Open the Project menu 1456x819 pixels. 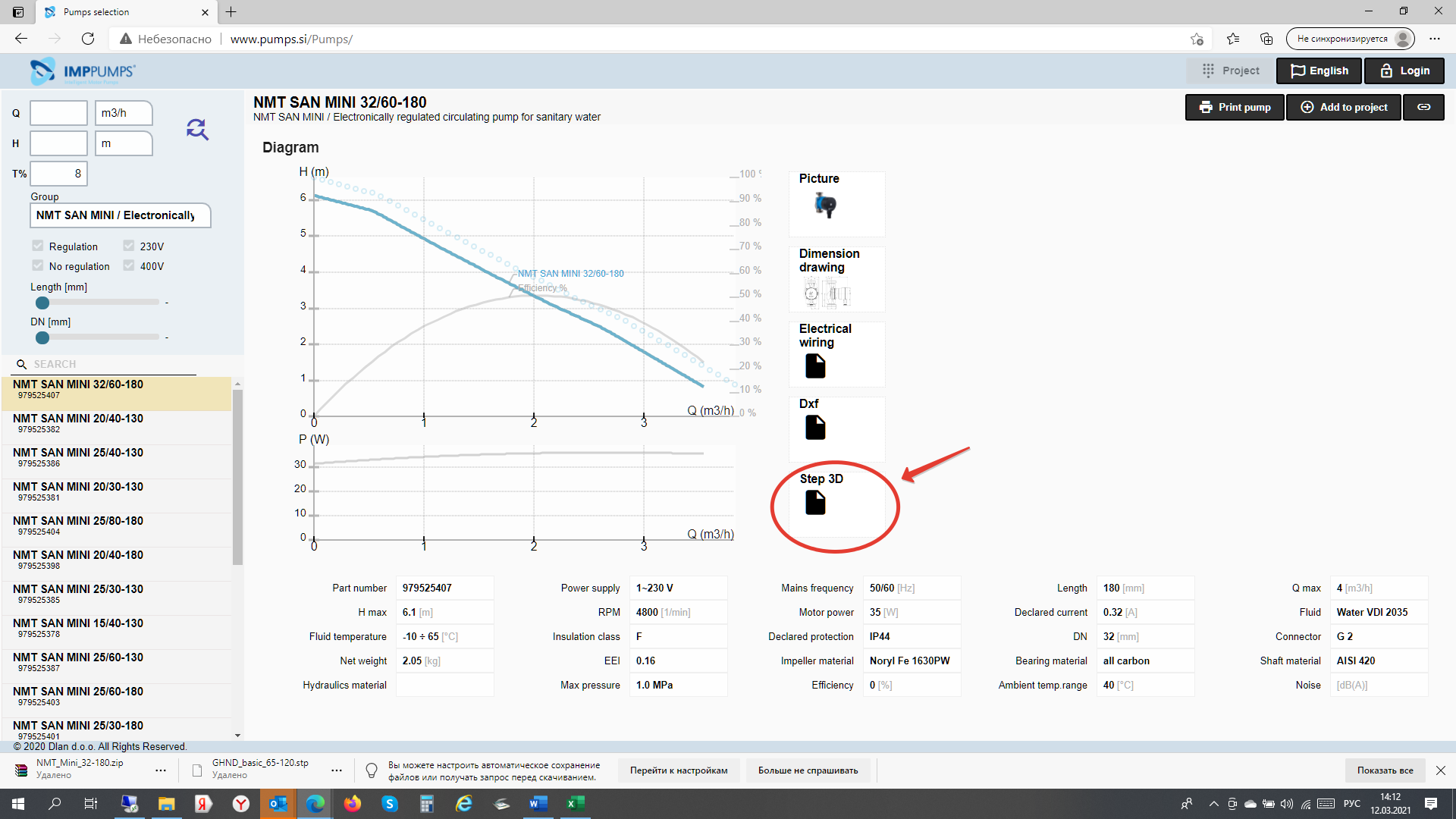coord(1231,71)
